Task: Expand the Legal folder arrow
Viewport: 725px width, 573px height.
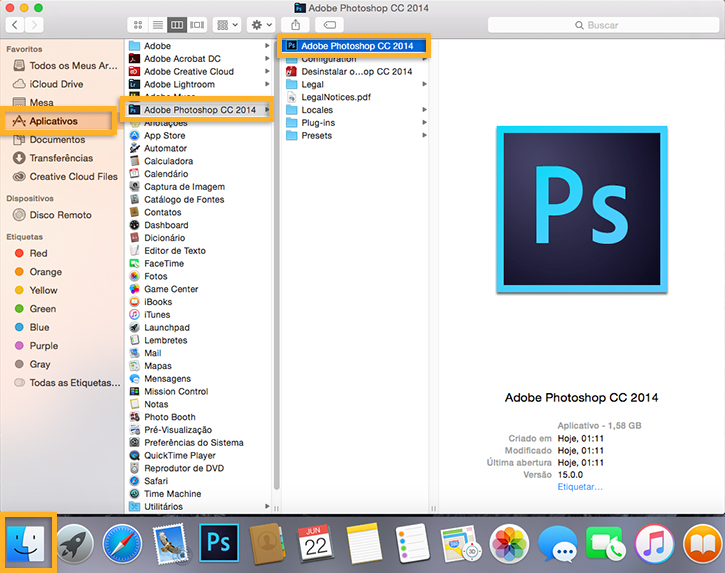Action: pos(424,84)
